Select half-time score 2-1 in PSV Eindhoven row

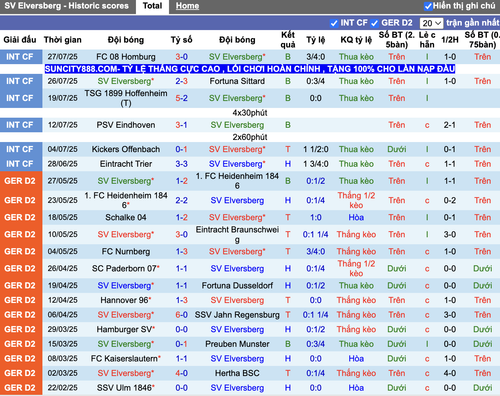click(450, 125)
